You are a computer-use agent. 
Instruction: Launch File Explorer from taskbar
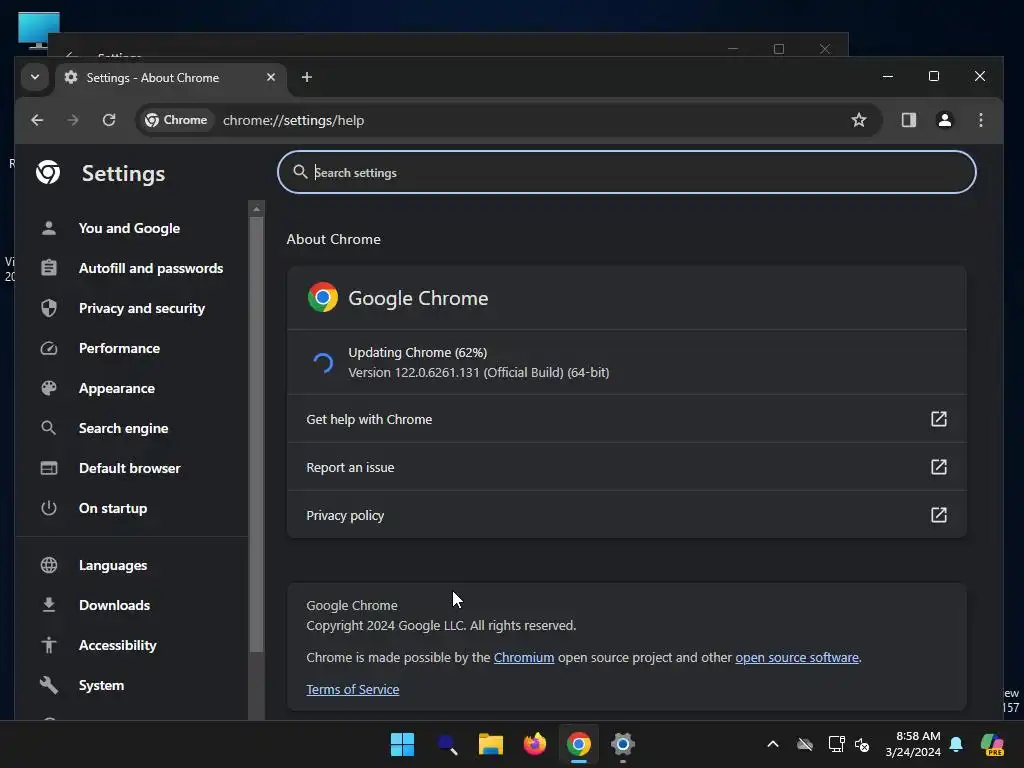490,744
